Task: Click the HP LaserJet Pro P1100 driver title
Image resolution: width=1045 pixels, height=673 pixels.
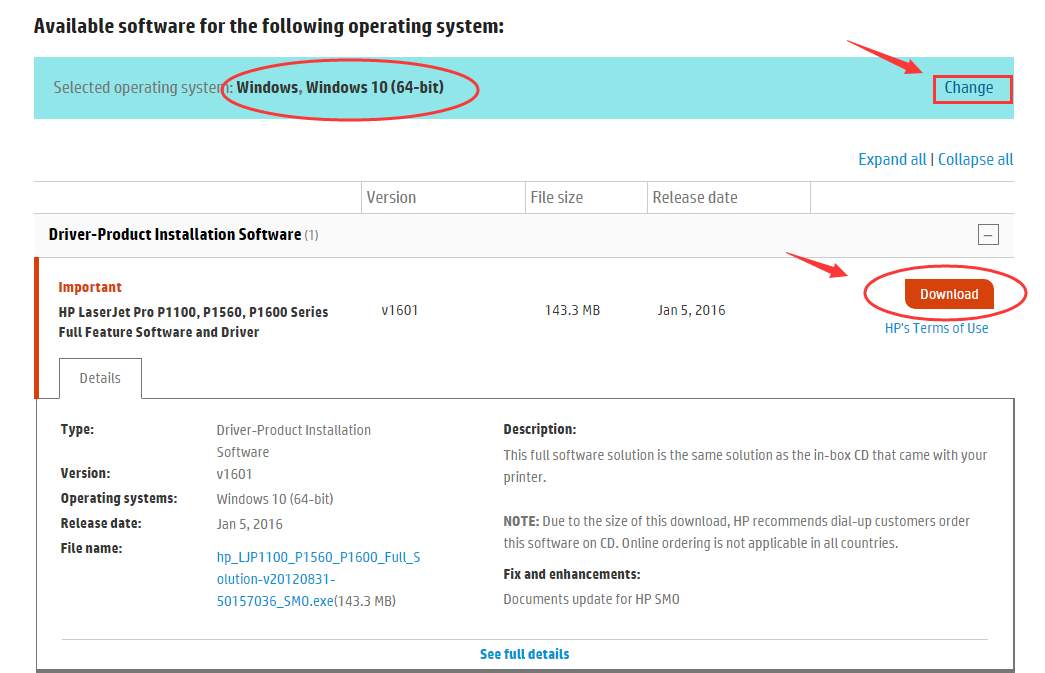Action: (x=193, y=322)
